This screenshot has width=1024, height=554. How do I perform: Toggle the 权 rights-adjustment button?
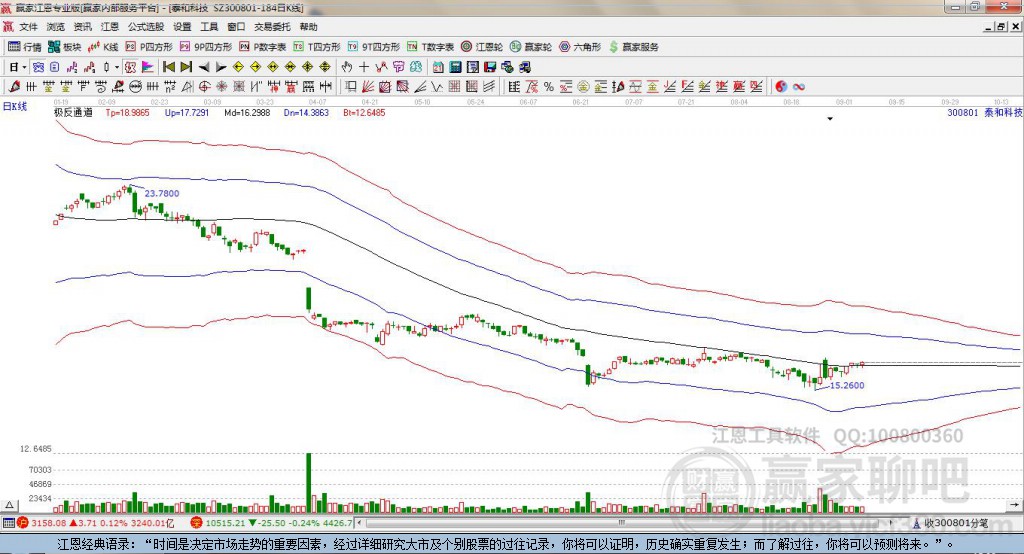pyautogui.click(x=131, y=67)
